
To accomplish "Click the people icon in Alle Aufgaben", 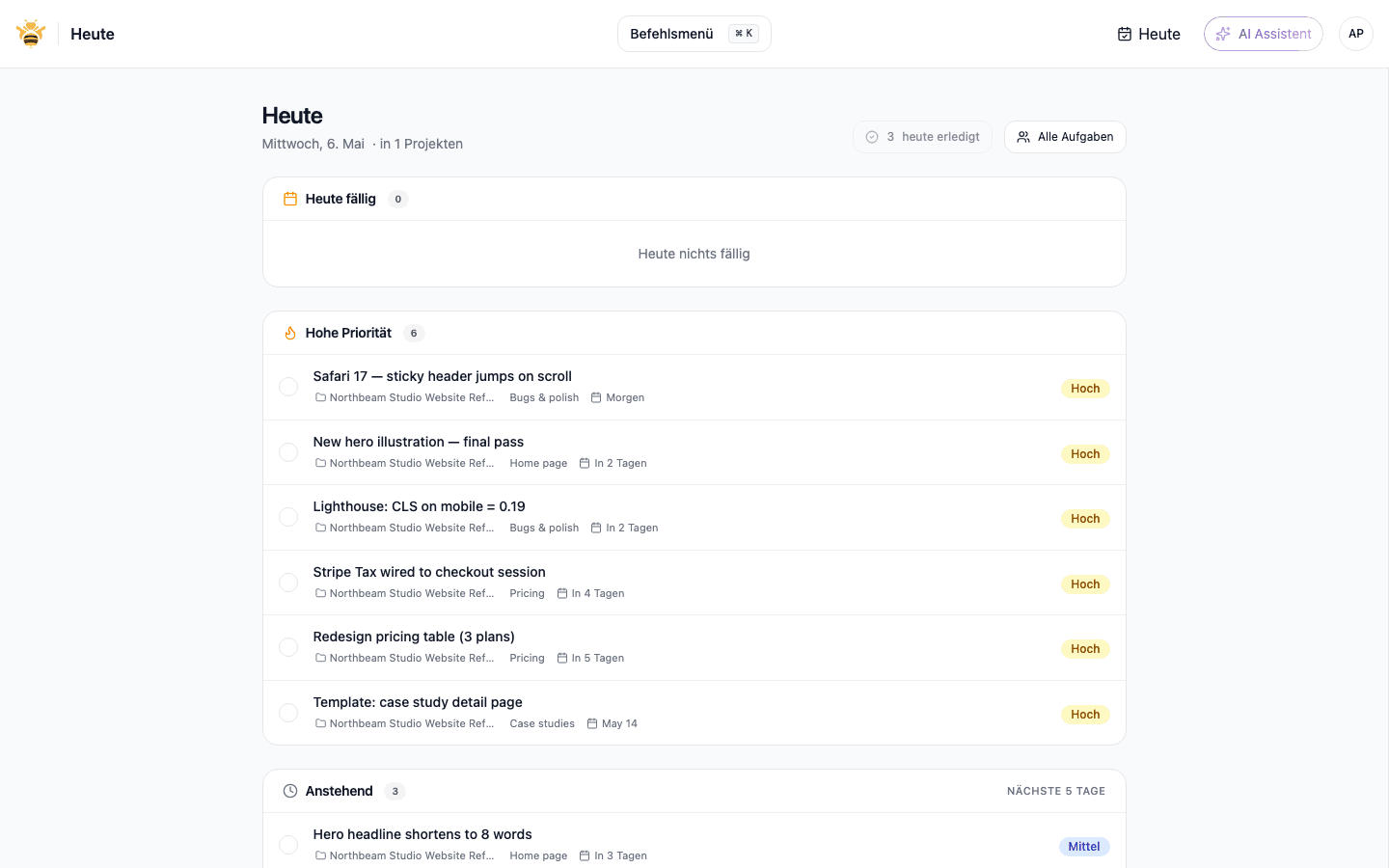I will [1023, 137].
